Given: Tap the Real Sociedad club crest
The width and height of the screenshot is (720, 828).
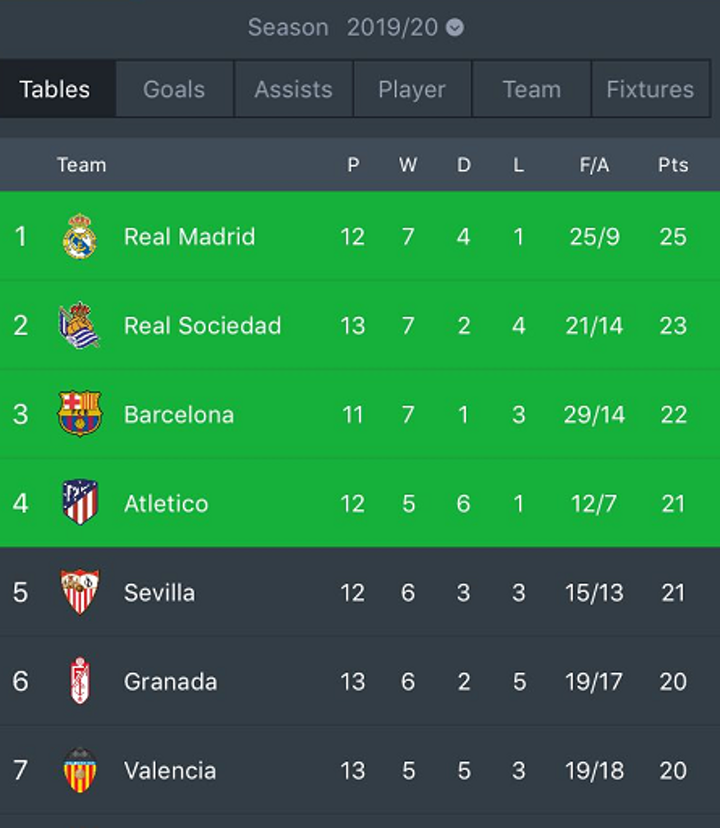Looking at the screenshot, I should click(x=79, y=325).
